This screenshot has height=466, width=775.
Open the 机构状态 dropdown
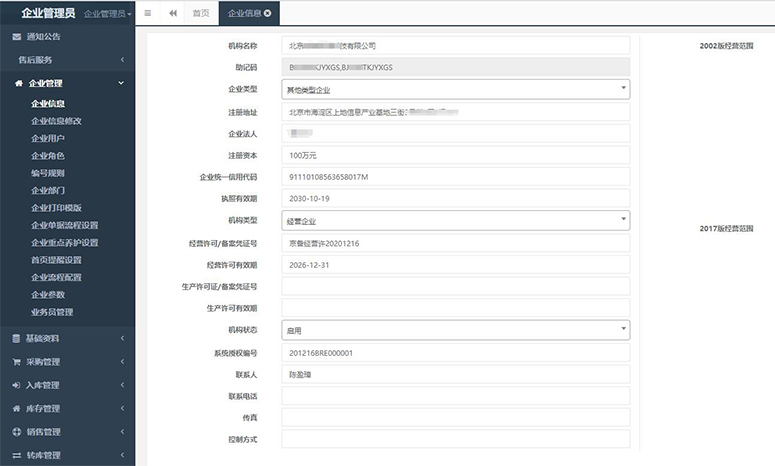pos(456,330)
